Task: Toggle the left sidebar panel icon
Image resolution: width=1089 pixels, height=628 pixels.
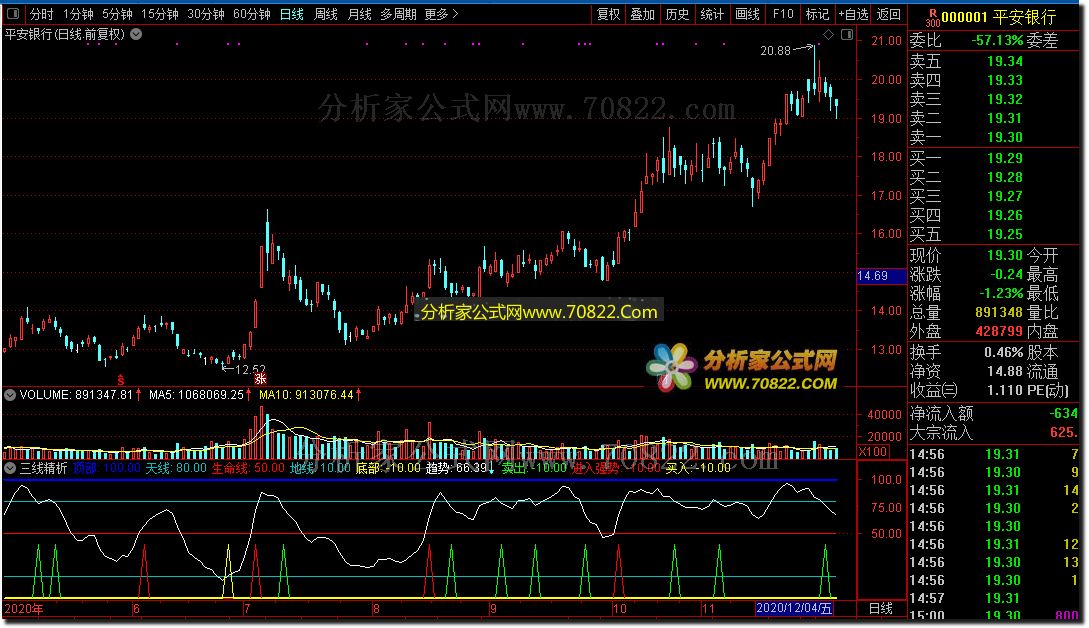Action: point(13,14)
